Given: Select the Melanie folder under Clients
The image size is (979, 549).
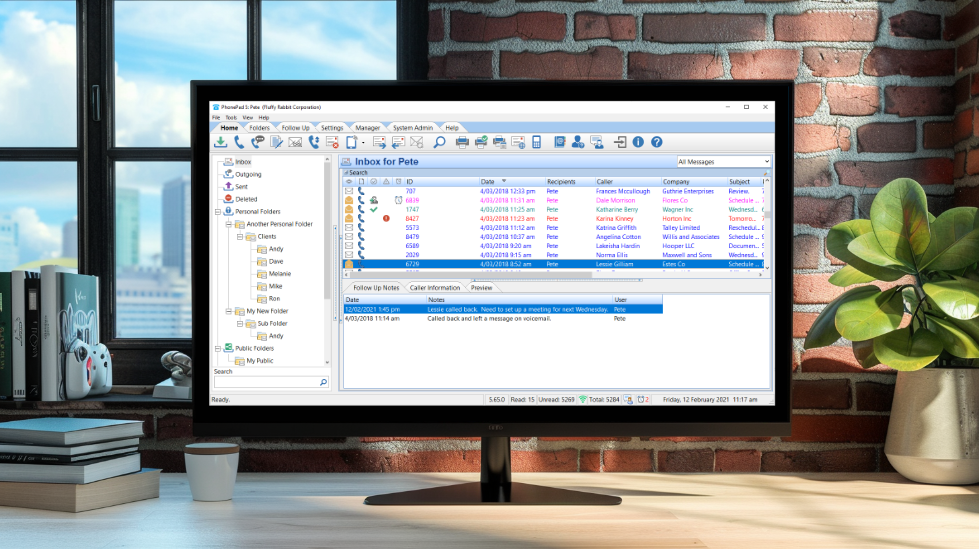Looking at the screenshot, I should pos(280,274).
